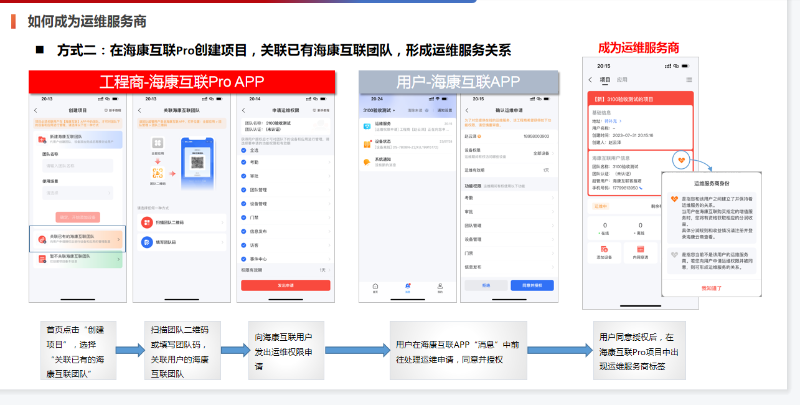The width and height of the screenshot is (800, 405).
Task: Expand 权限有效期 row in 申请运维权限
Action: tap(286, 270)
